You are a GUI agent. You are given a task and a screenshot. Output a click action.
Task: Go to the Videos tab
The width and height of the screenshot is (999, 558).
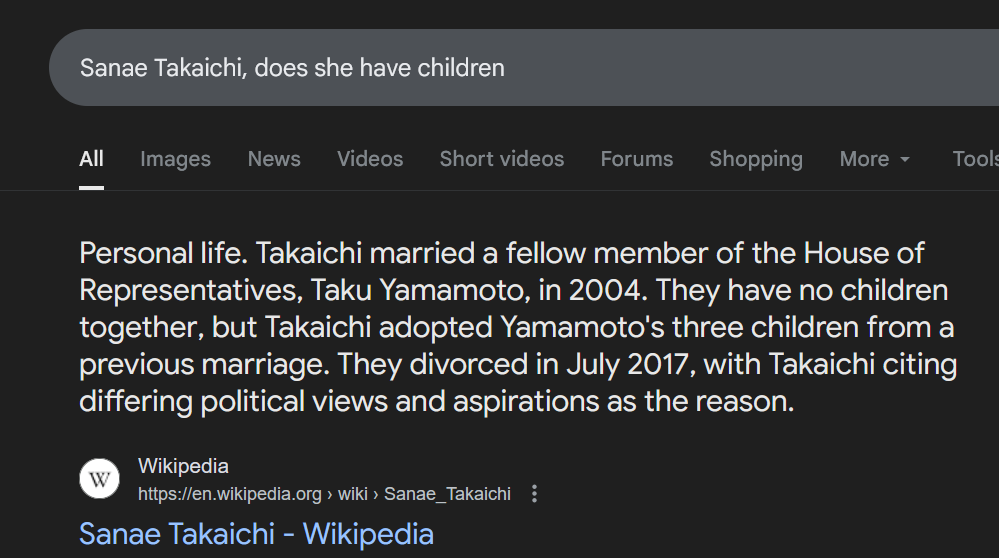click(x=370, y=159)
